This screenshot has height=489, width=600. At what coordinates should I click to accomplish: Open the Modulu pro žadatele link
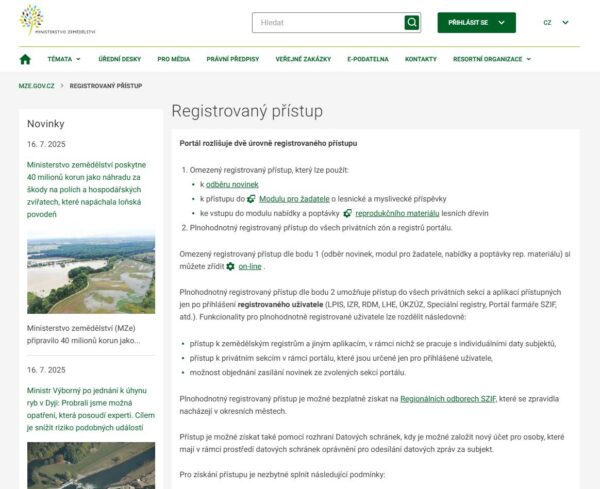coord(294,199)
